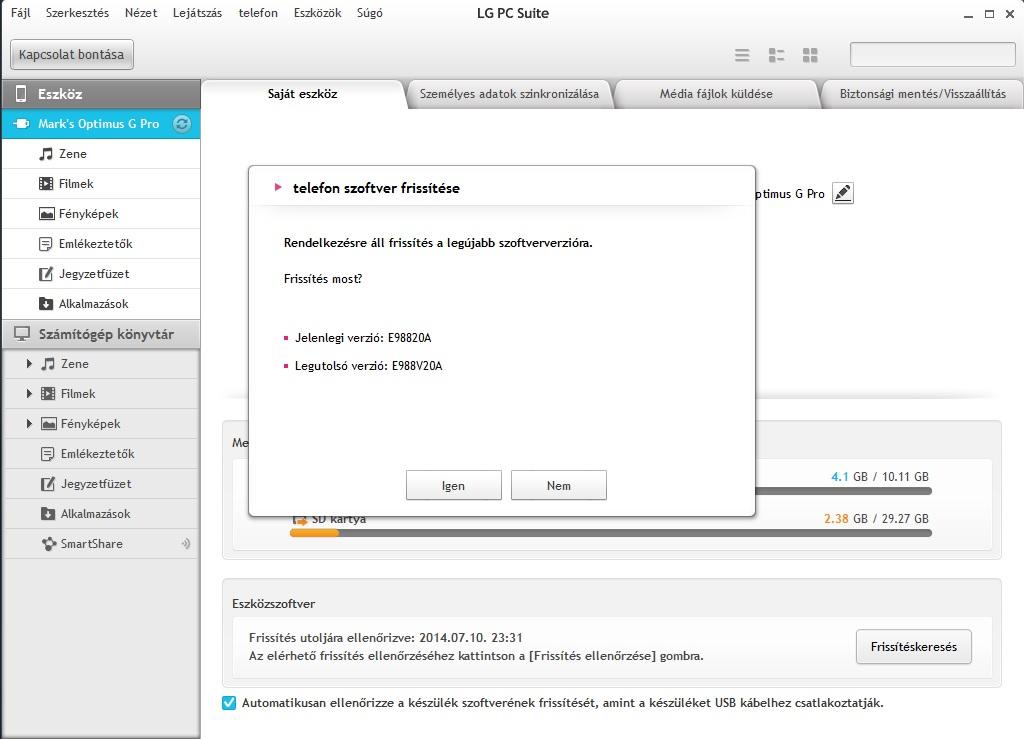The height and width of the screenshot is (739, 1024).
Task: Expand library Filmek tree node
Action: click(x=29, y=394)
